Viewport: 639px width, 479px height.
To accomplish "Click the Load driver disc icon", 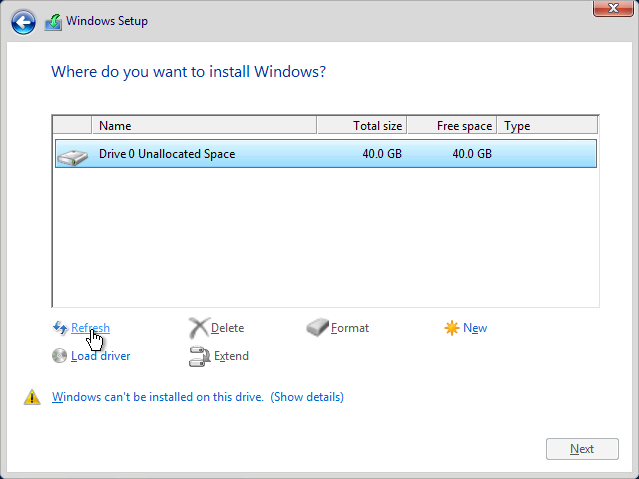I will [x=59, y=356].
